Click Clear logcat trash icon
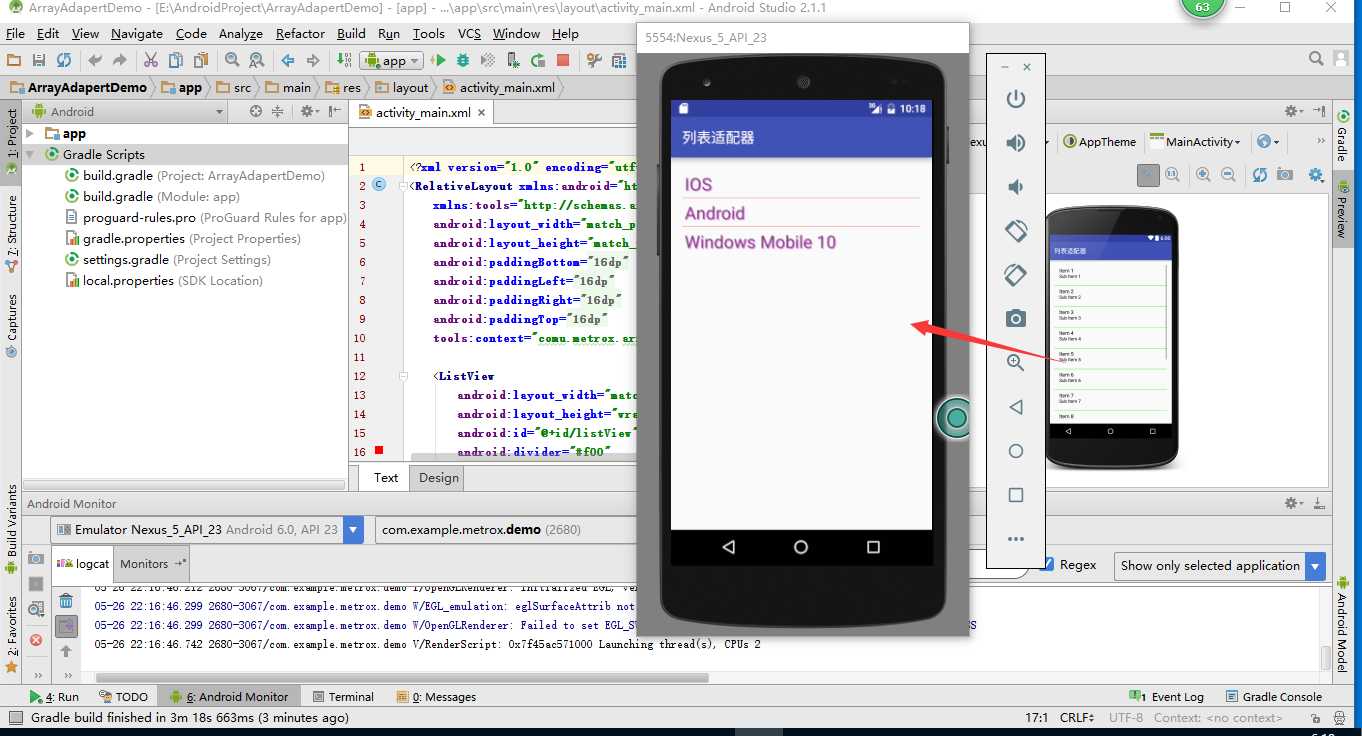 (66, 601)
